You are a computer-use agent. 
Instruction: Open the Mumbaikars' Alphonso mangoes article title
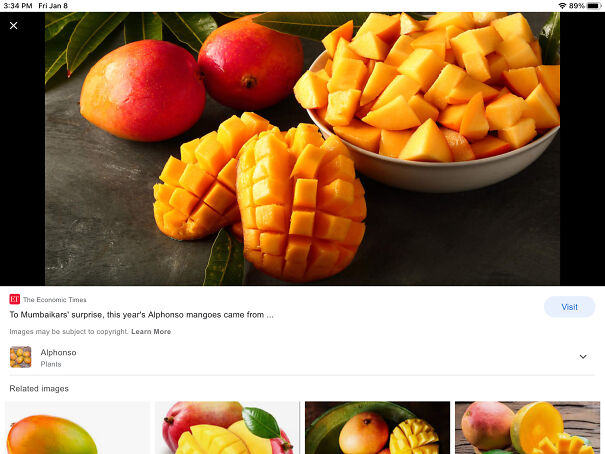point(142,315)
